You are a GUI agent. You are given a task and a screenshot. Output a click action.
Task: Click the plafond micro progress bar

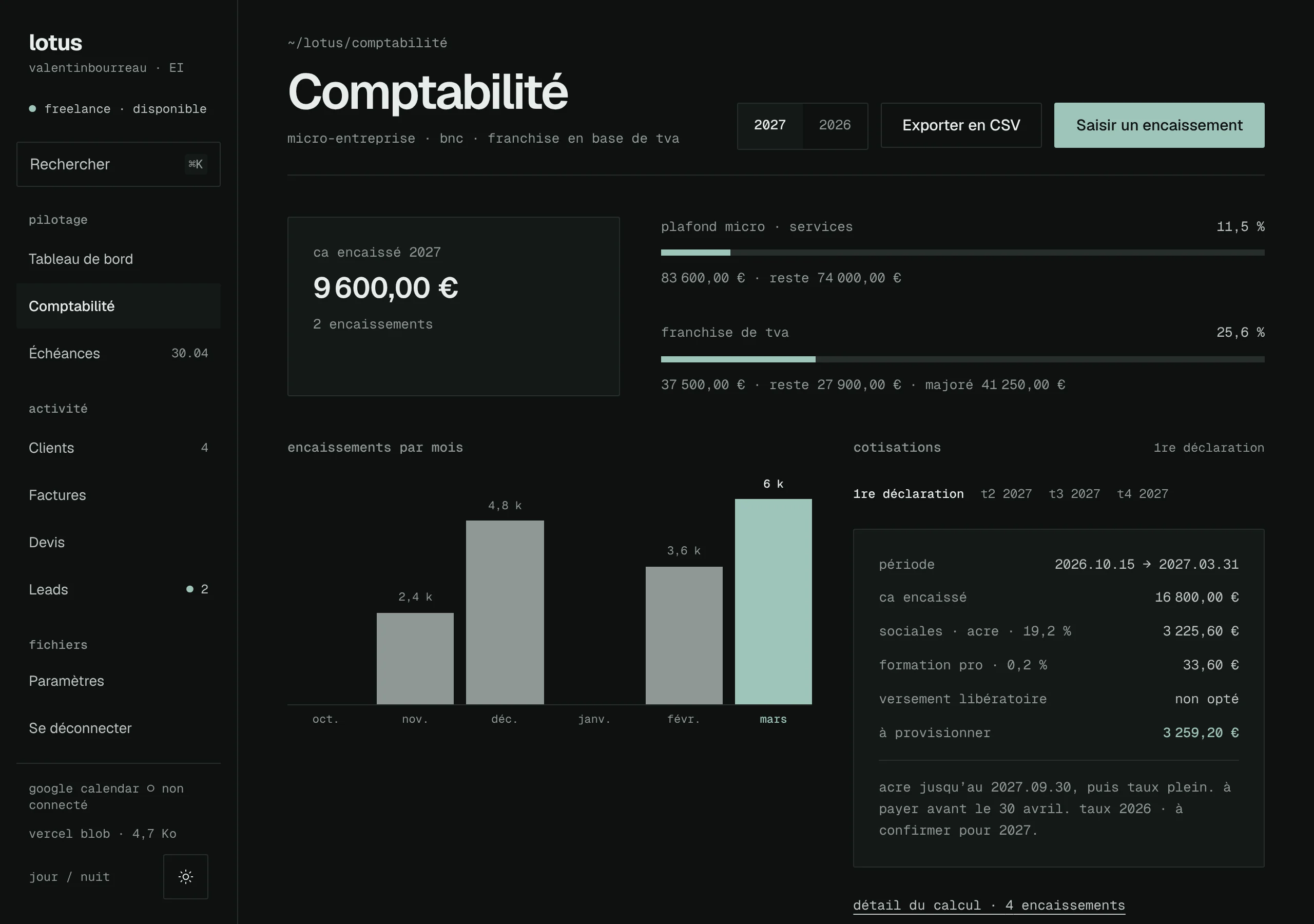pos(962,253)
